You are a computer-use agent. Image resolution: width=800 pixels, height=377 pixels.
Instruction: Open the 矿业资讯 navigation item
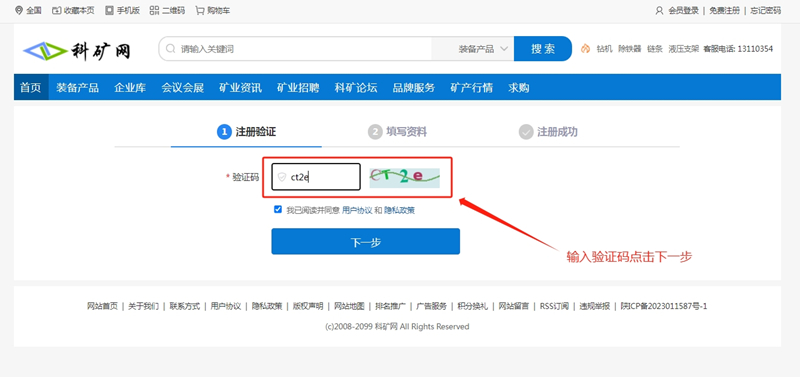(240, 87)
